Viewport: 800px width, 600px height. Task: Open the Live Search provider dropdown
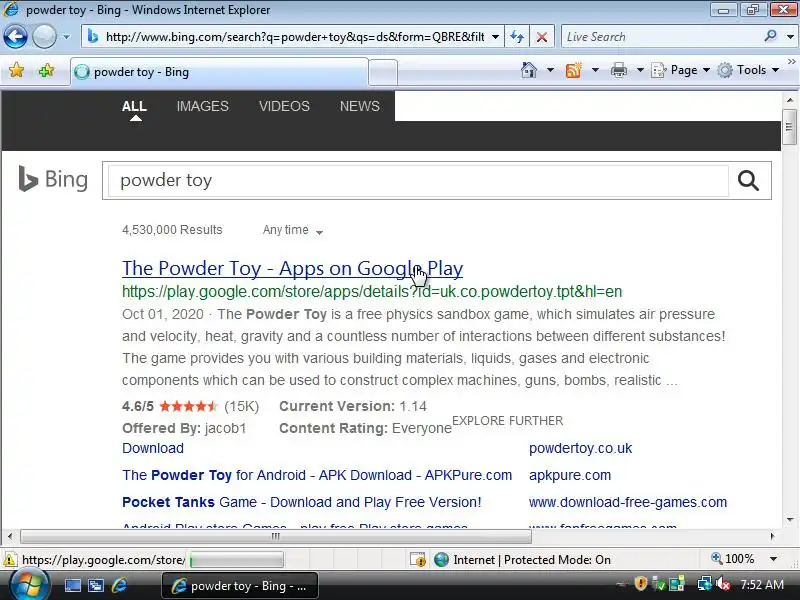[x=790, y=37]
